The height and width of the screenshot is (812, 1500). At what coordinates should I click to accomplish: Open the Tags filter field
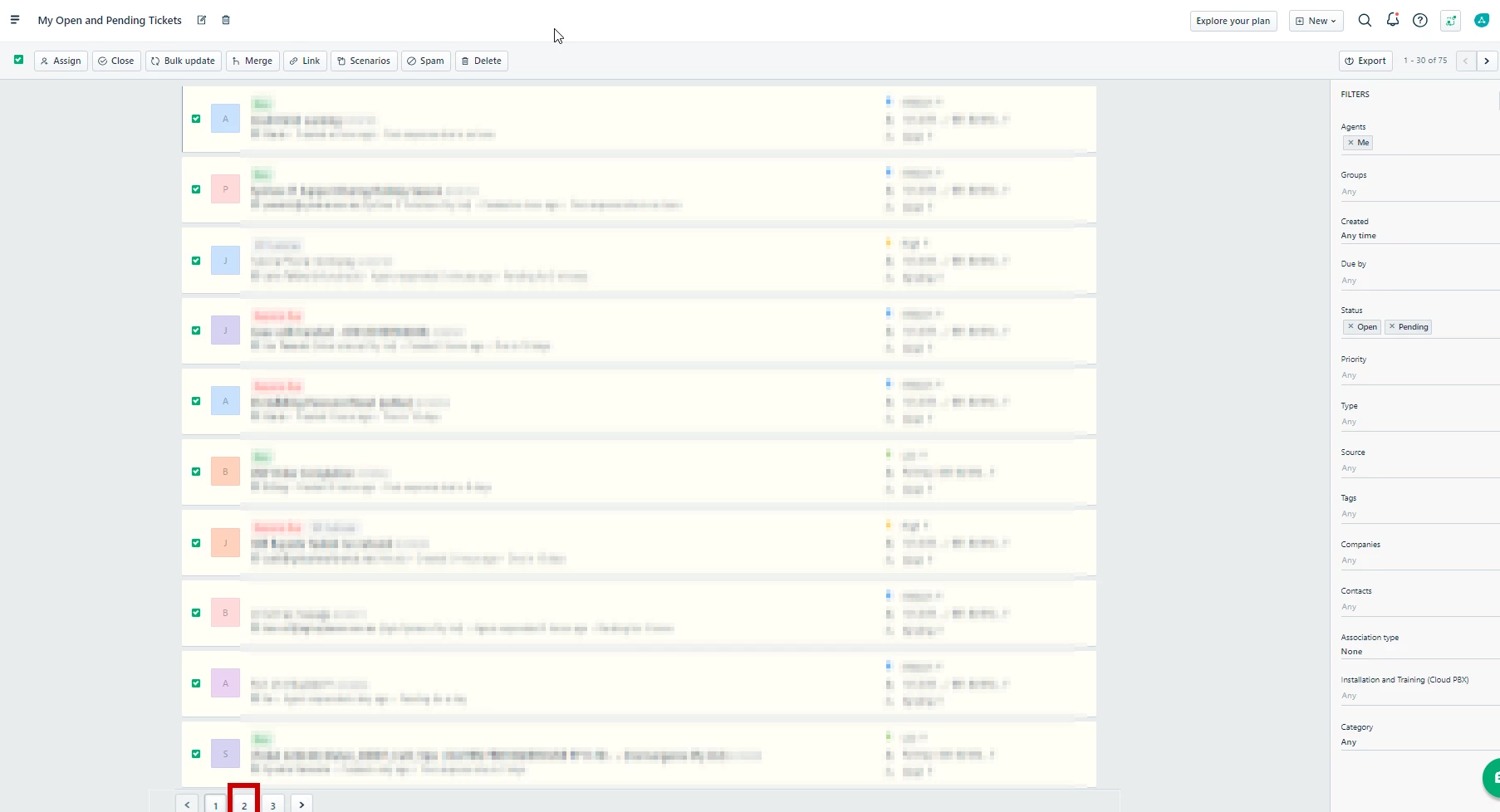(x=1419, y=514)
